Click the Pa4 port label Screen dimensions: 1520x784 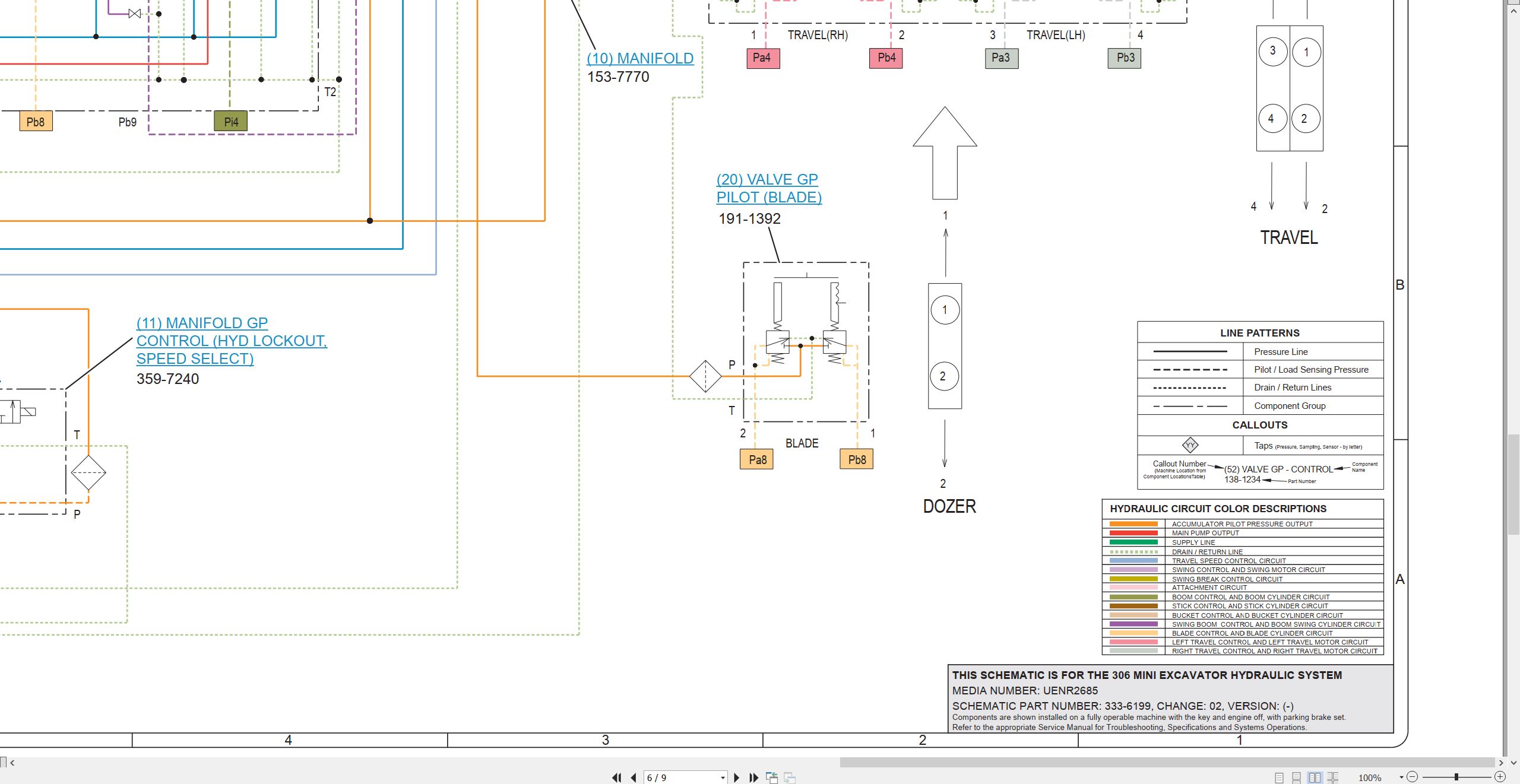pyautogui.click(x=763, y=58)
